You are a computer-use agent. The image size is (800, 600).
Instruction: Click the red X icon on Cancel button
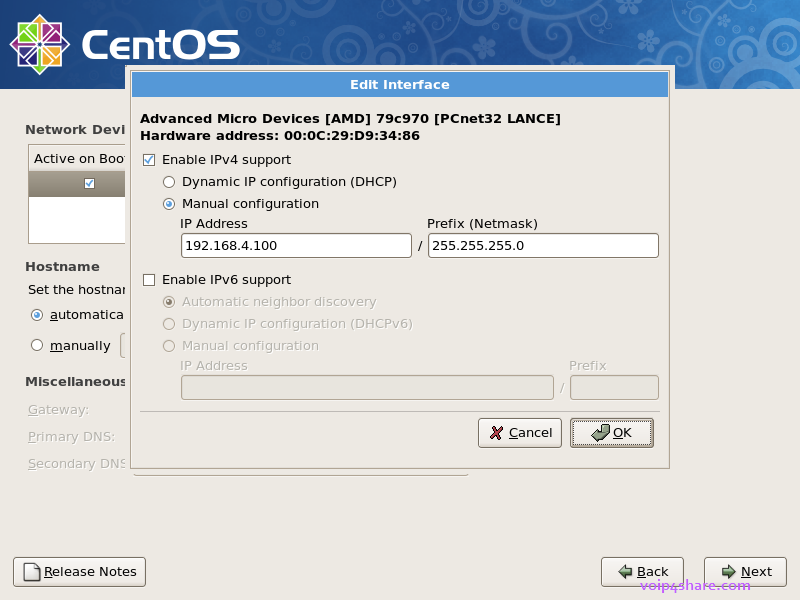496,432
